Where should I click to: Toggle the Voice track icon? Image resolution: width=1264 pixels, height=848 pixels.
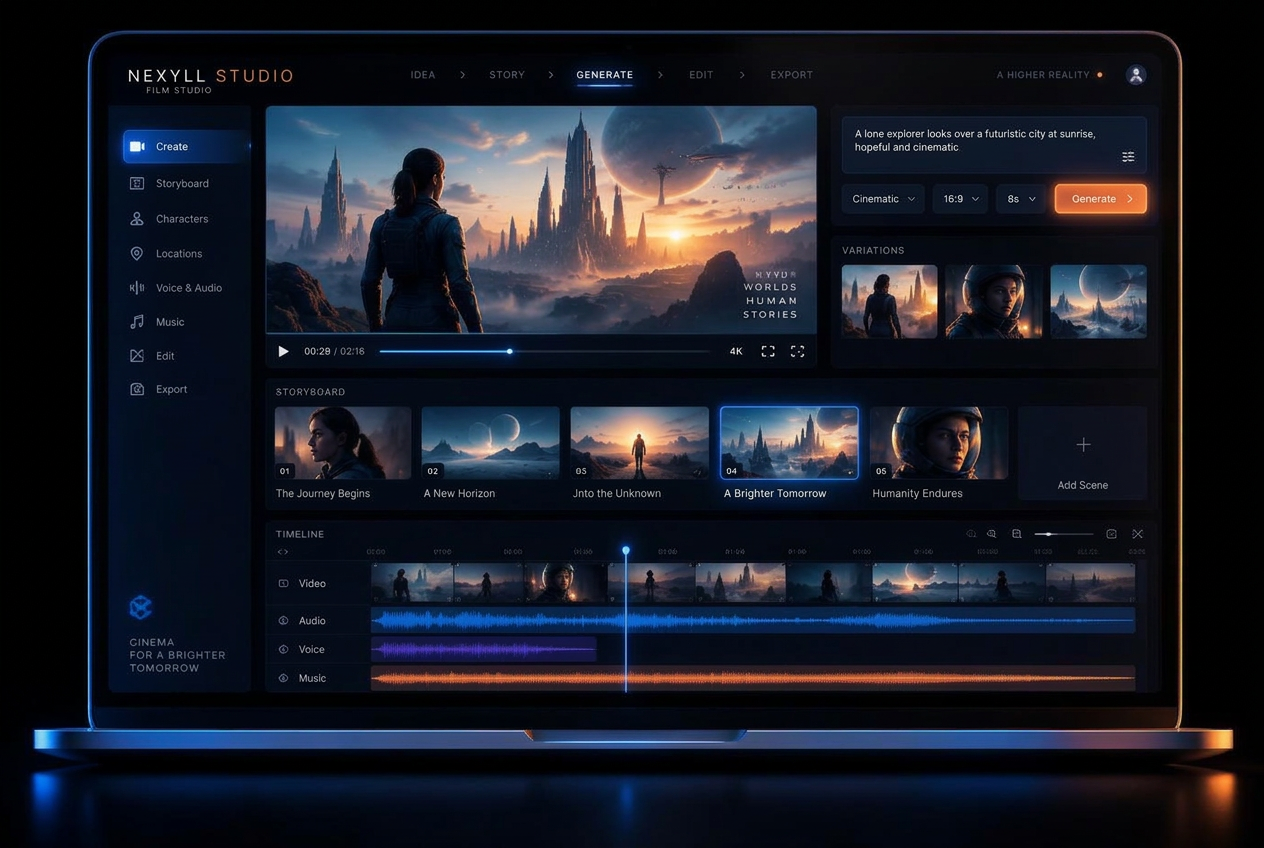point(283,649)
